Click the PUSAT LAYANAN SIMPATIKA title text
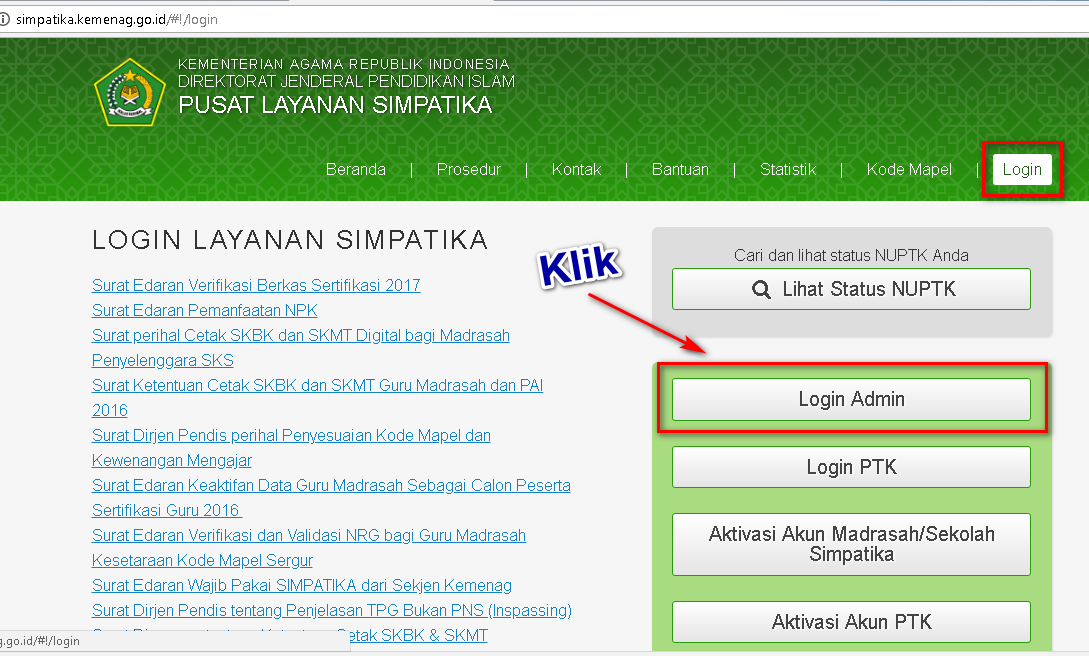Image resolution: width=1089 pixels, height=656 pixels. click(335, 105)
